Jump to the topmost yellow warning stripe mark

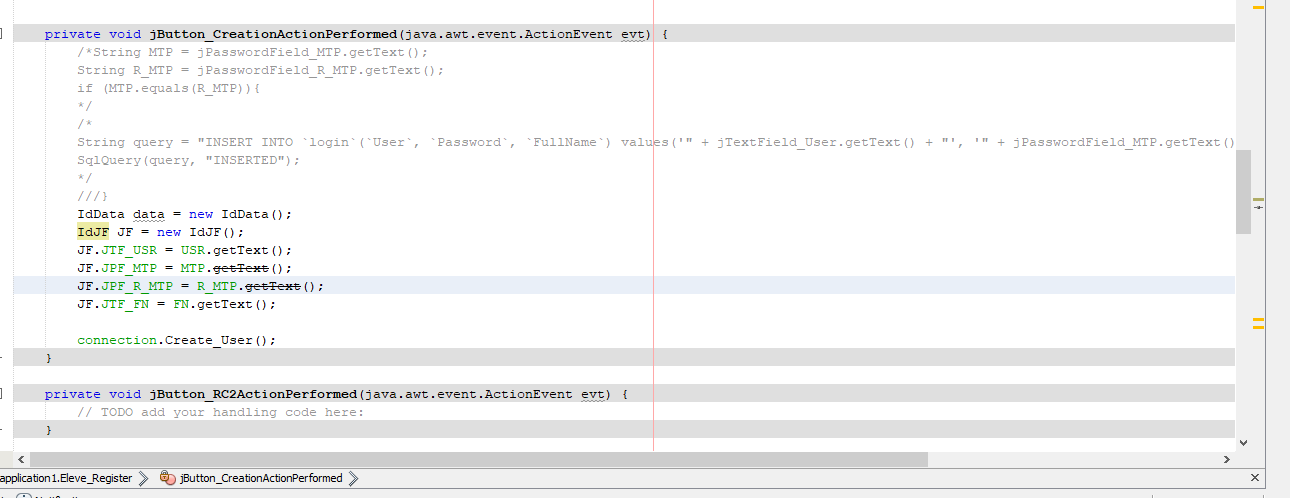point(1258,7)
